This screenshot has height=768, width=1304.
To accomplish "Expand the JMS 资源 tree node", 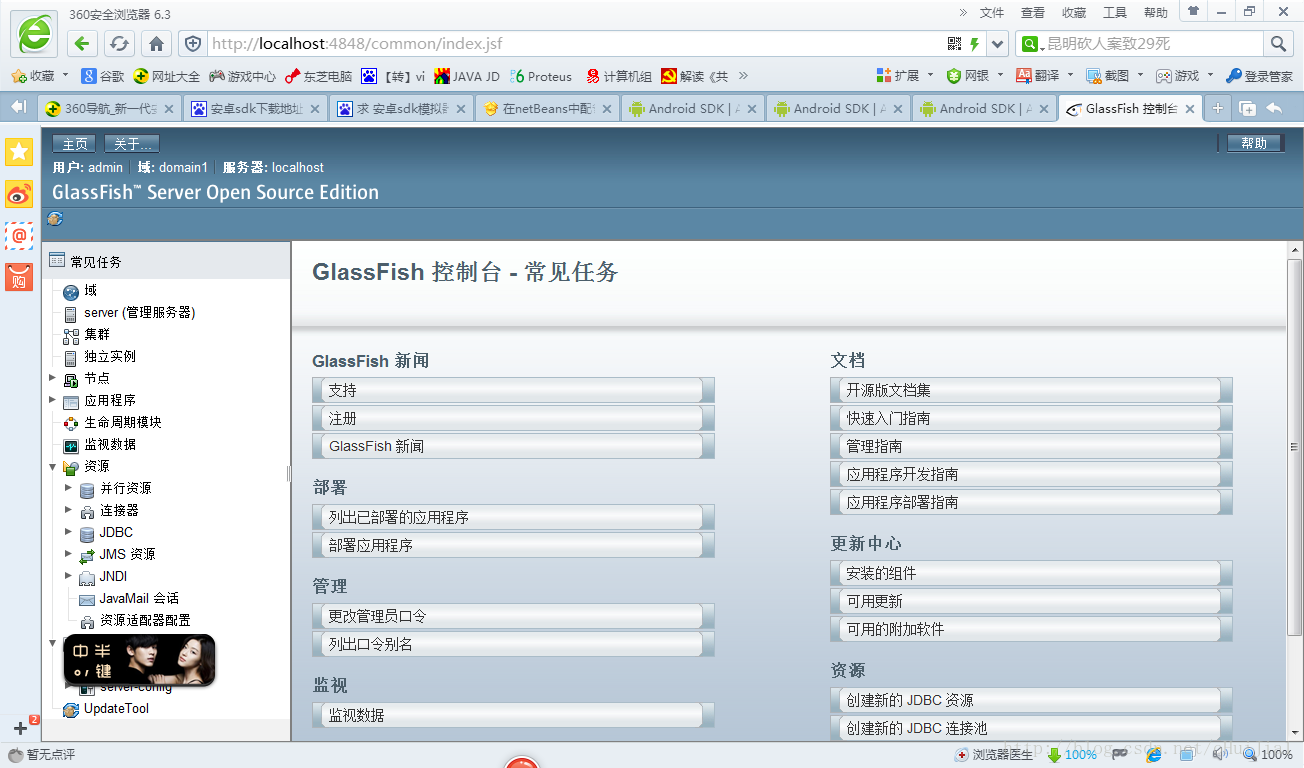I will click(x=69, y=554).
